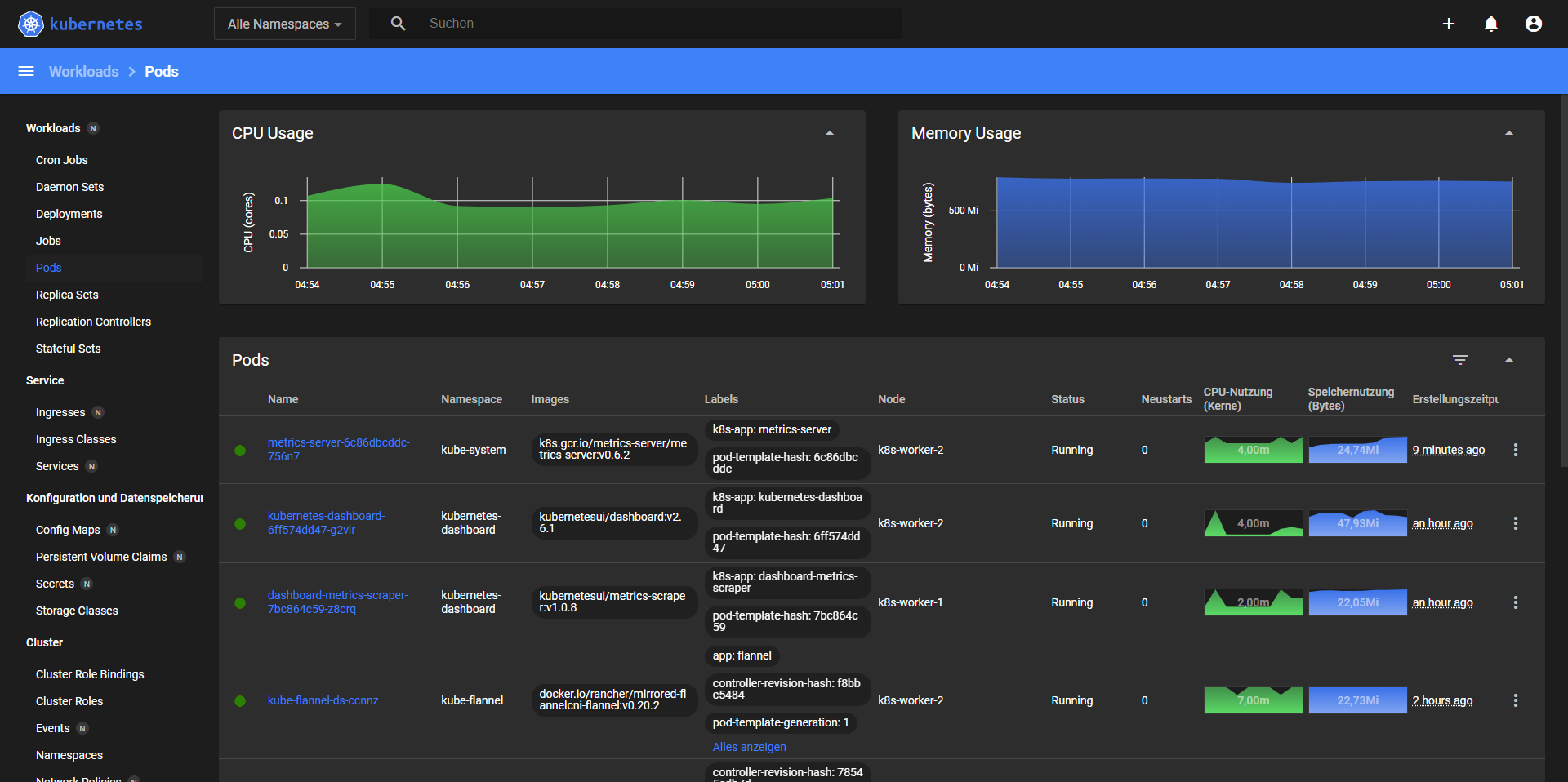Open Replication Controllers in sidebar
This screenshot has height=782, width=1568.
(x=93, y=322)
